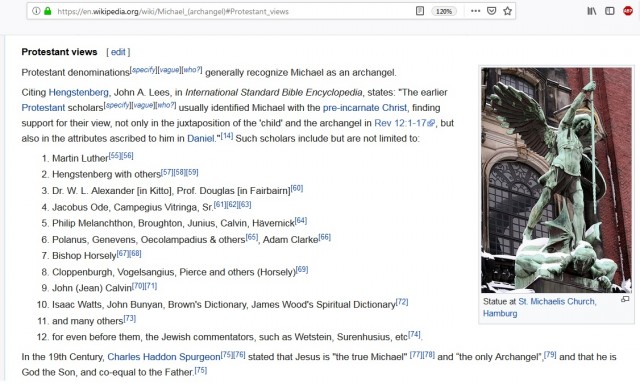Click the 'Protestant views' heading text
Image resolution: width=640 pixels, height=384 pixels.
click(59, 52)
